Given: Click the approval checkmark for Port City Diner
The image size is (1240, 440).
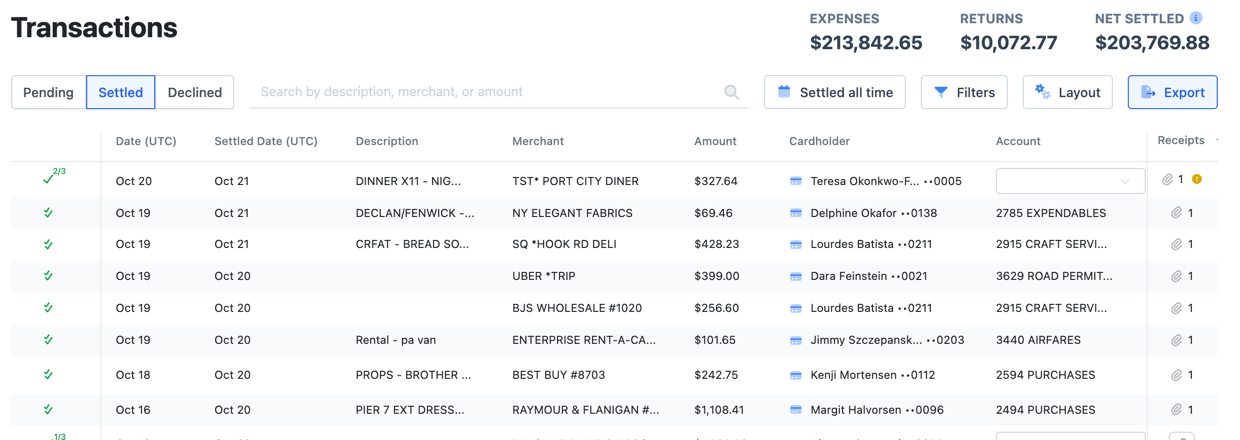Looking at the screenshot, I should click(49, 180).
